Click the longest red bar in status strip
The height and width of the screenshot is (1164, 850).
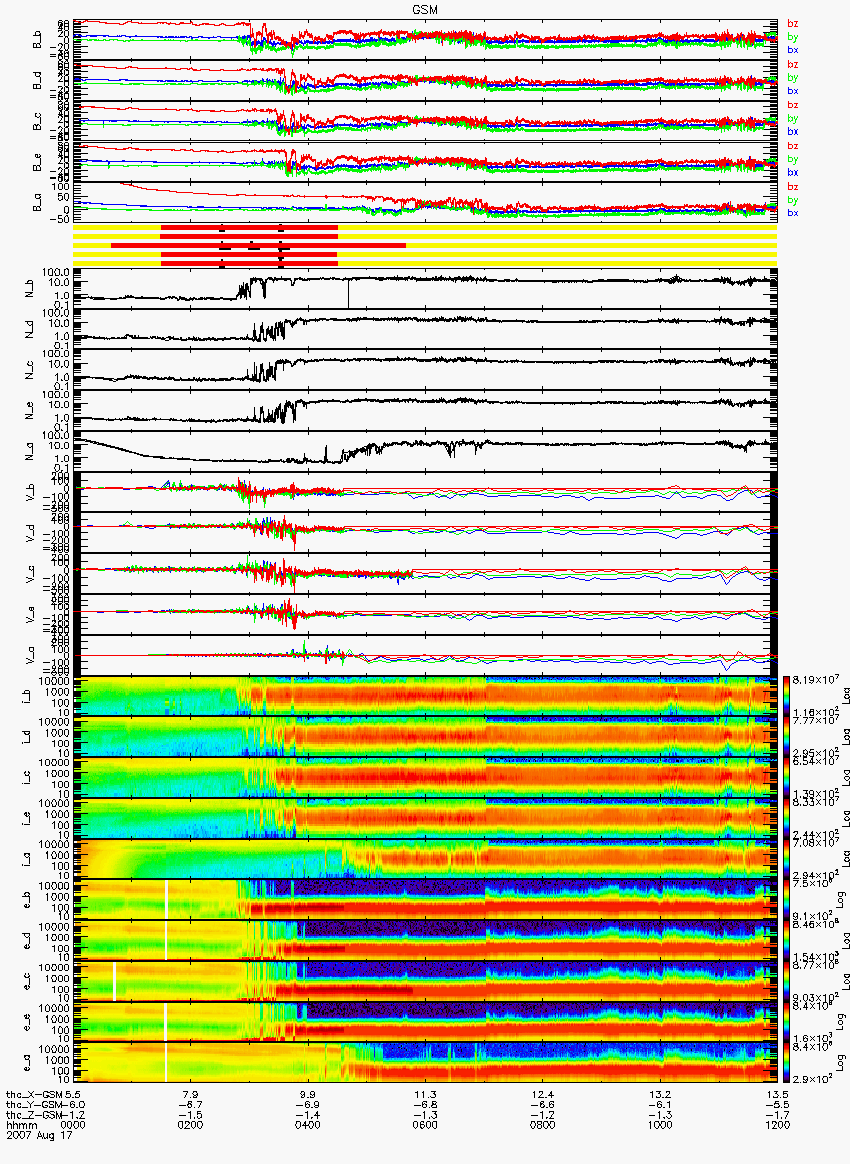click(258, 245)
